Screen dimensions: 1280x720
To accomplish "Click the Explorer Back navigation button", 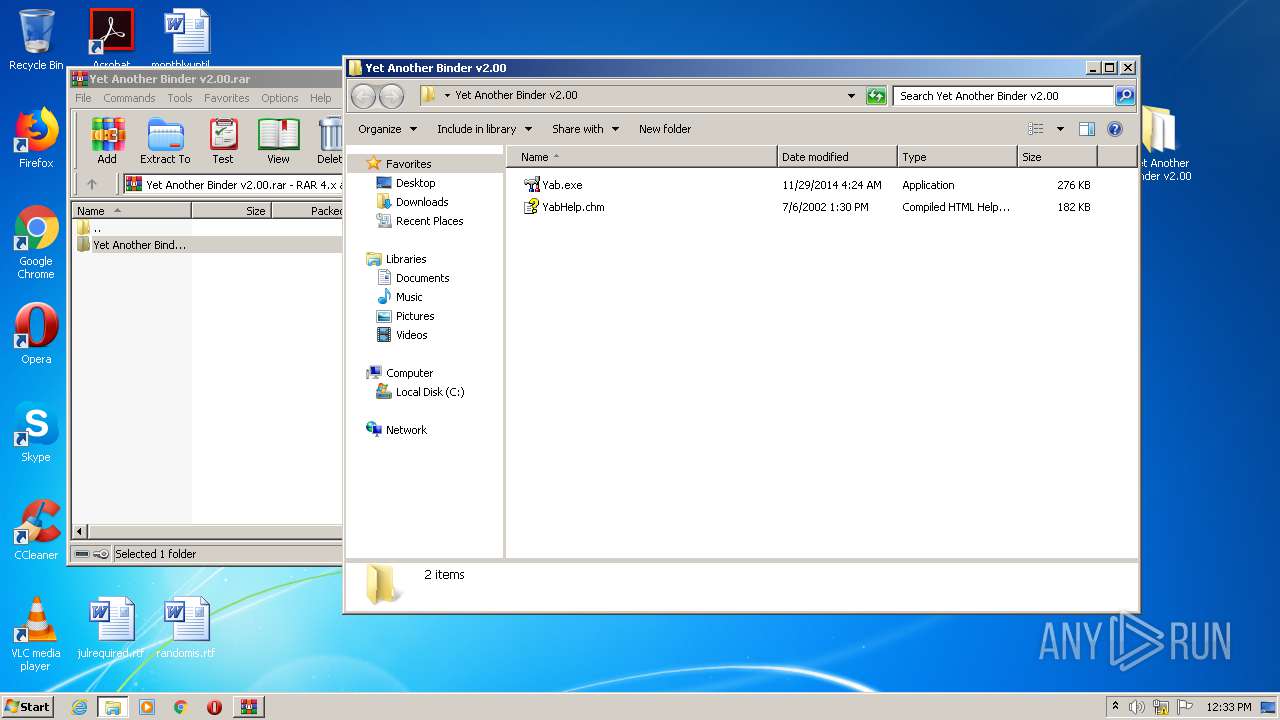I will tap(363, 96).
